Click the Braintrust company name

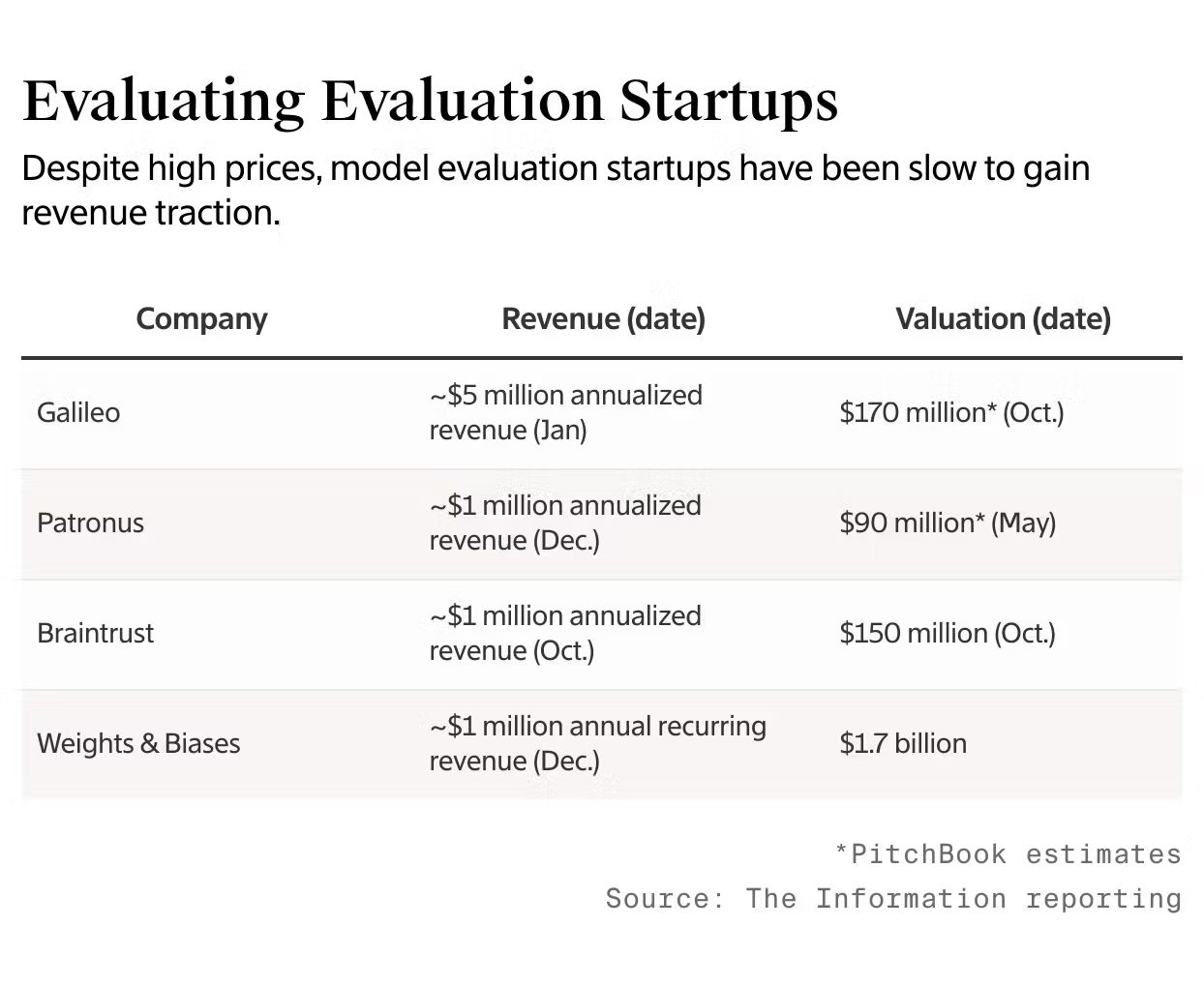tap(95, 633)
